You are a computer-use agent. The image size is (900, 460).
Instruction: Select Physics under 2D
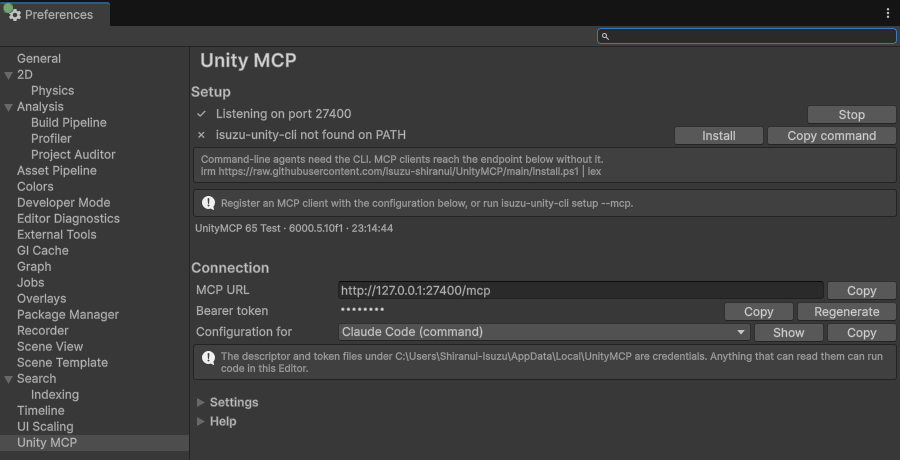52,91
